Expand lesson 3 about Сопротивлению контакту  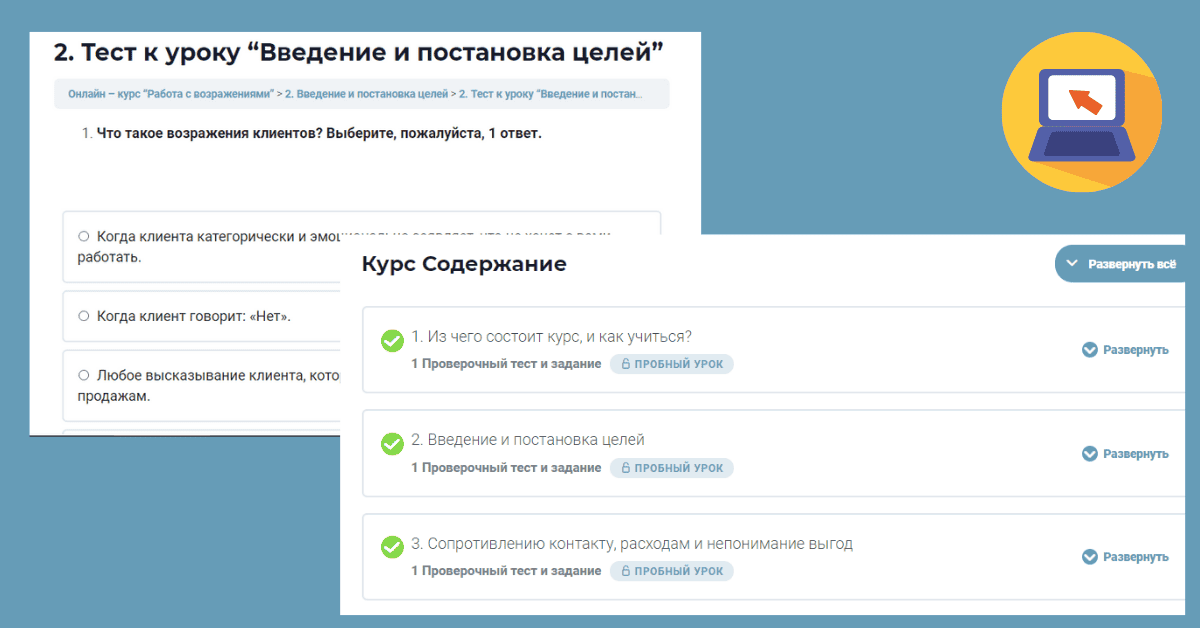(1125, 557)
